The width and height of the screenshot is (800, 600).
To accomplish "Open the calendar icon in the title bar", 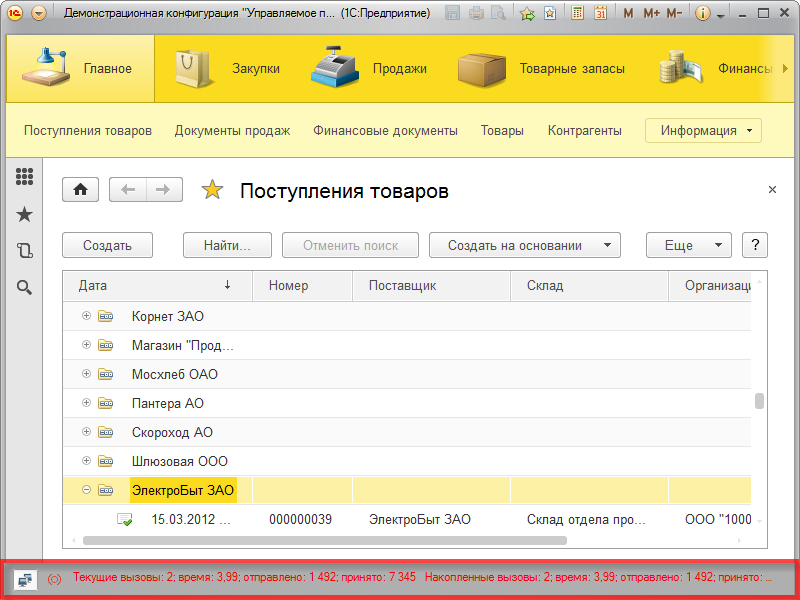I will 601,13.
